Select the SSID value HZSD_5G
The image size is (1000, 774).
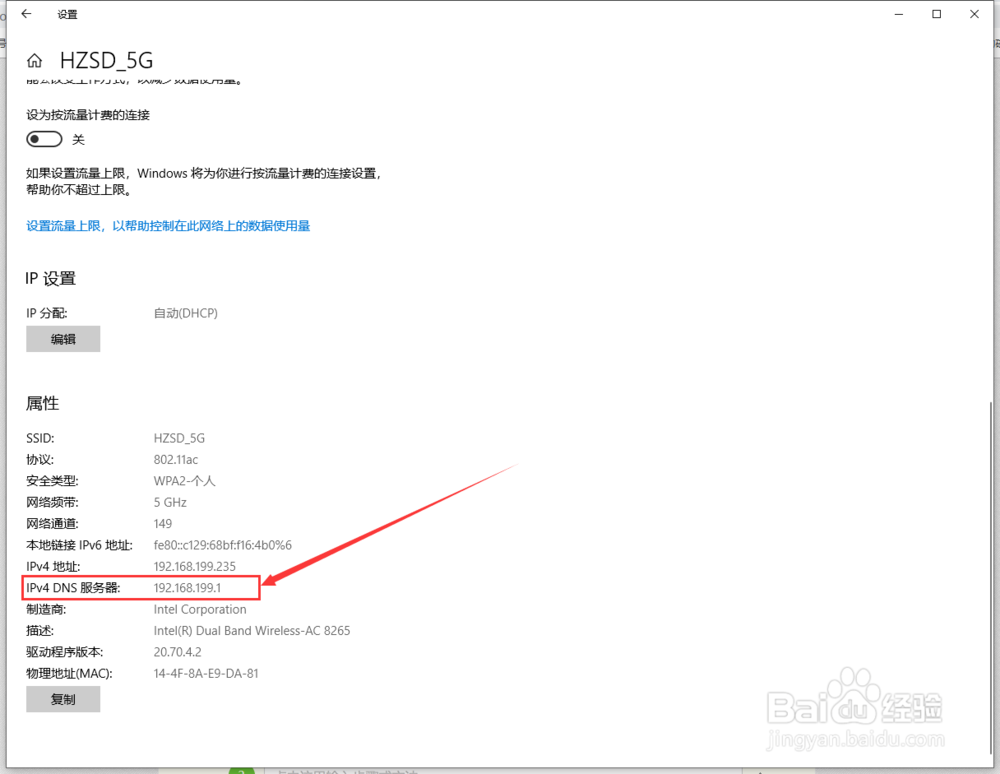pos(179,438)
